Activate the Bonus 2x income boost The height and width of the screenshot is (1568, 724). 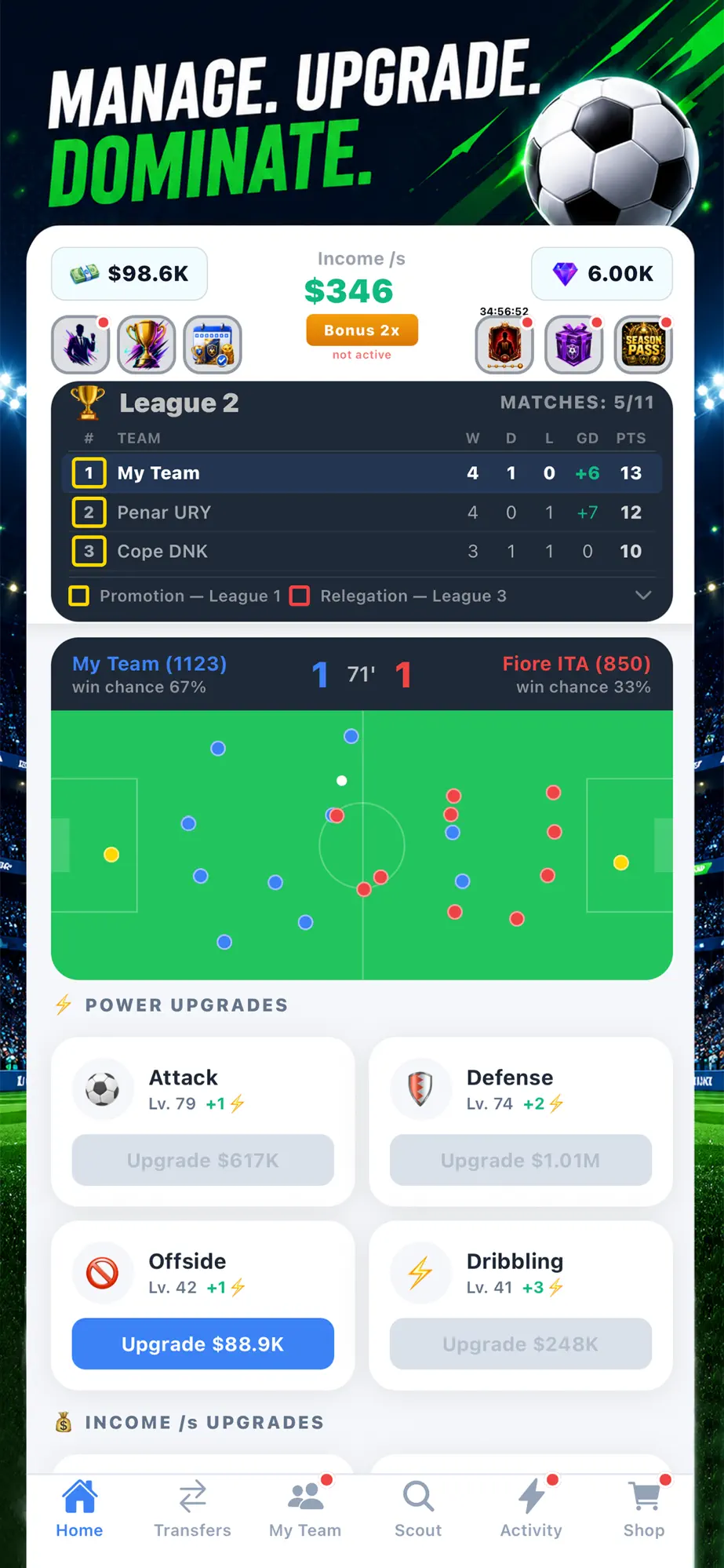tap(362, 330)
